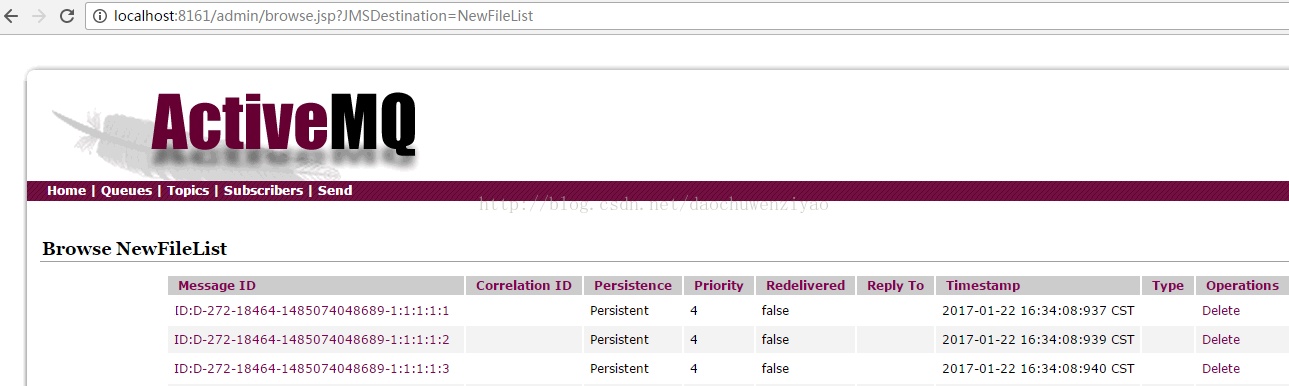Open the Subscribers menu link
1289x386 pixels.
pyautogui.click(x=263, y=190)
